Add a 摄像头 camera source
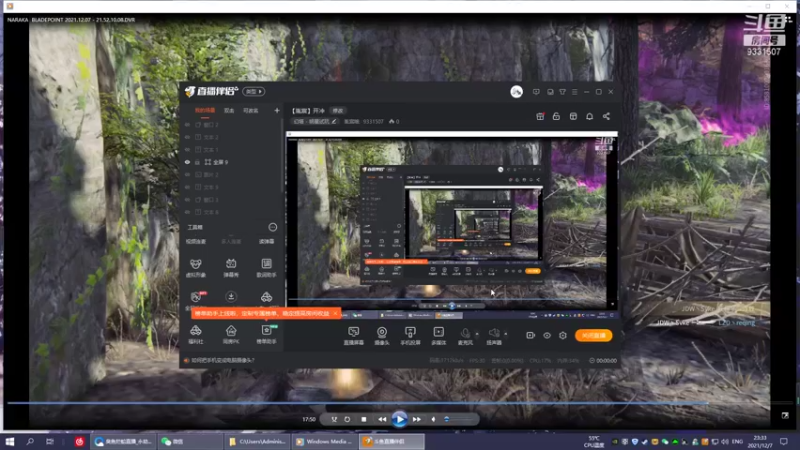800x450 pixels. [382, 336]
